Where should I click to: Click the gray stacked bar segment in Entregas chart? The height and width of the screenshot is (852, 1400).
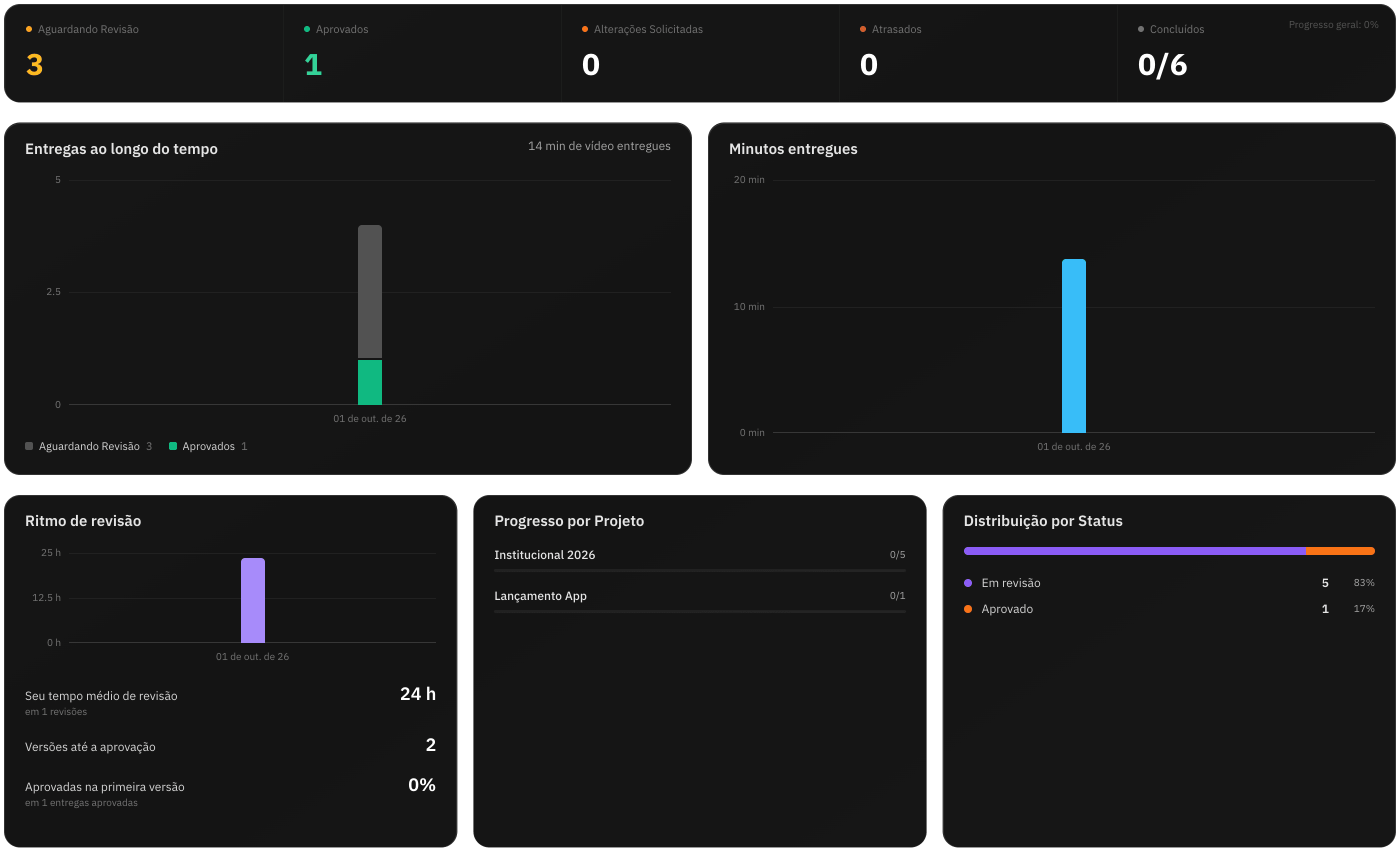[370, 291]
